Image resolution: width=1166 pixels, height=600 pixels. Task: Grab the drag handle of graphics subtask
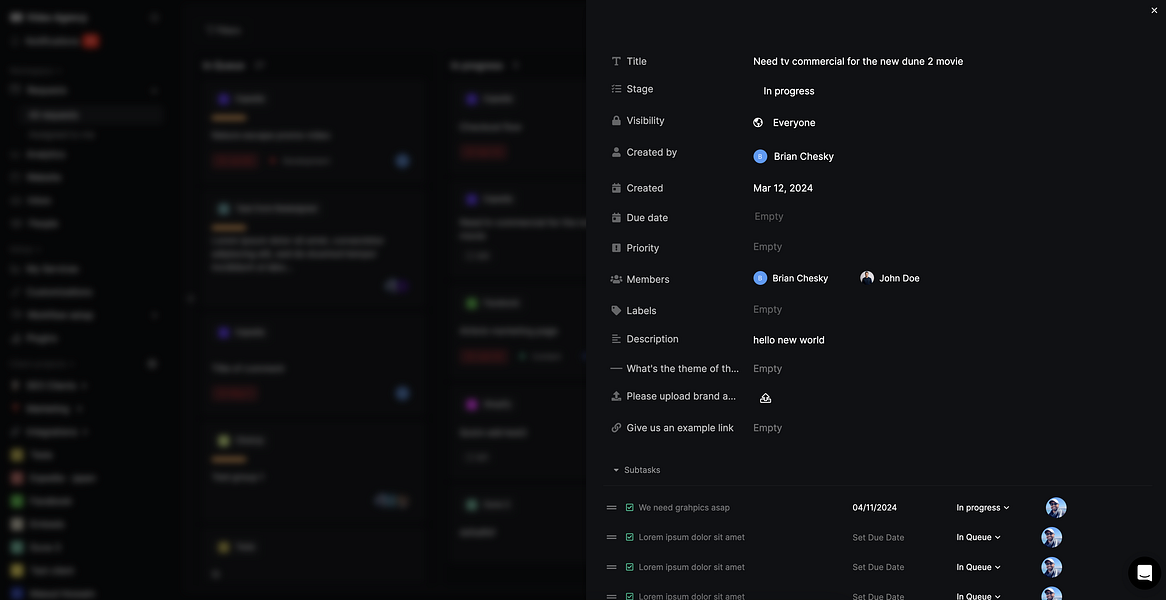612,508
